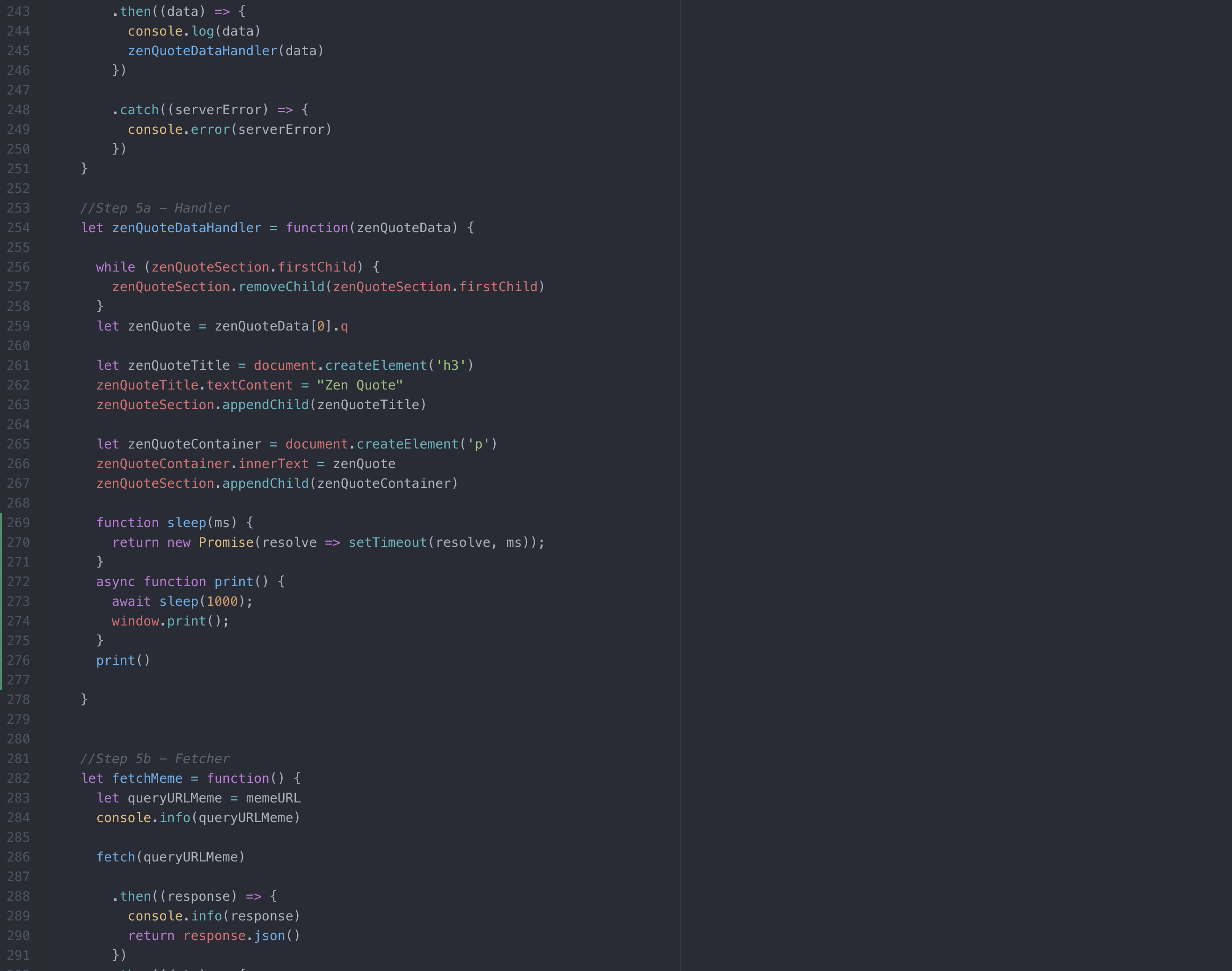Click the closing brace on line 251
Image resolution: width=1232 pixels, height=971 pixels.
click(84, 169)
